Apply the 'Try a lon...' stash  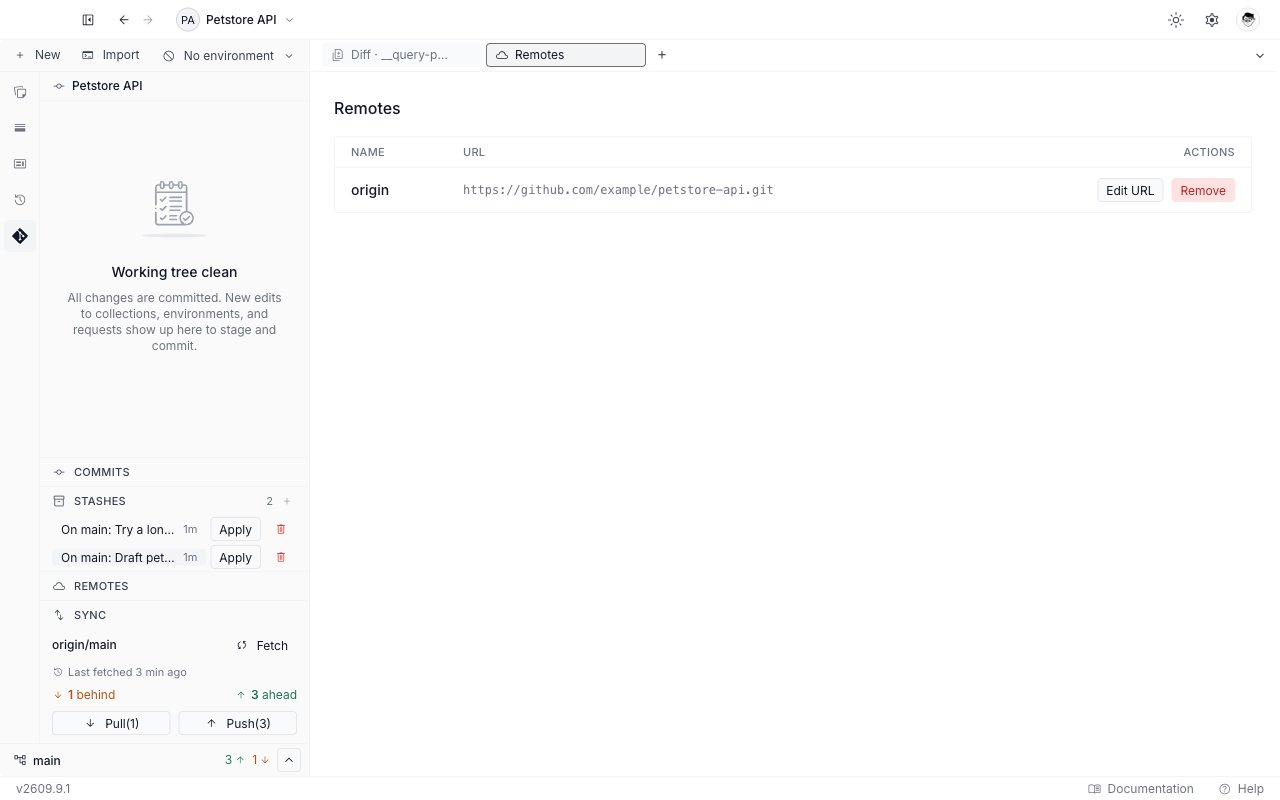235,529
